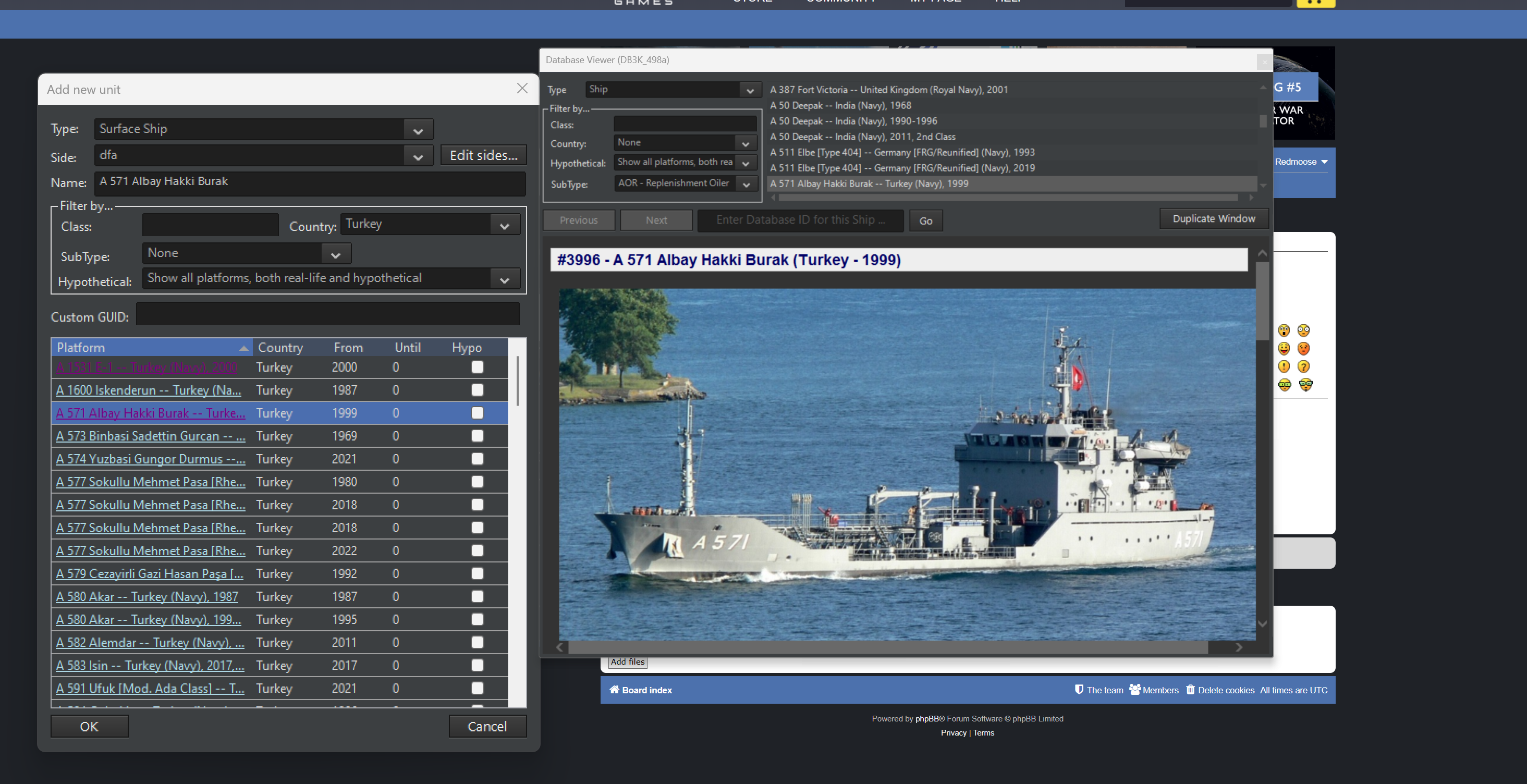Click the Duplicate Window button
This screenshot has width=1527, height=784.
(1214, 218)
